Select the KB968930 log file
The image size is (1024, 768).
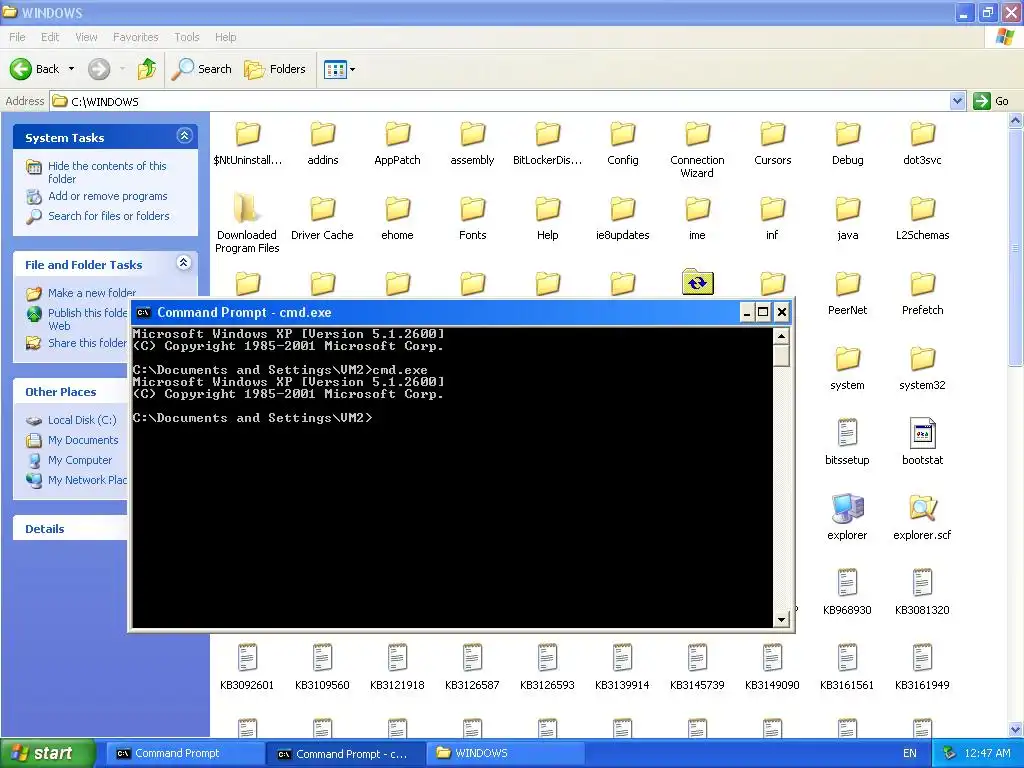click(x=848, y=592)
